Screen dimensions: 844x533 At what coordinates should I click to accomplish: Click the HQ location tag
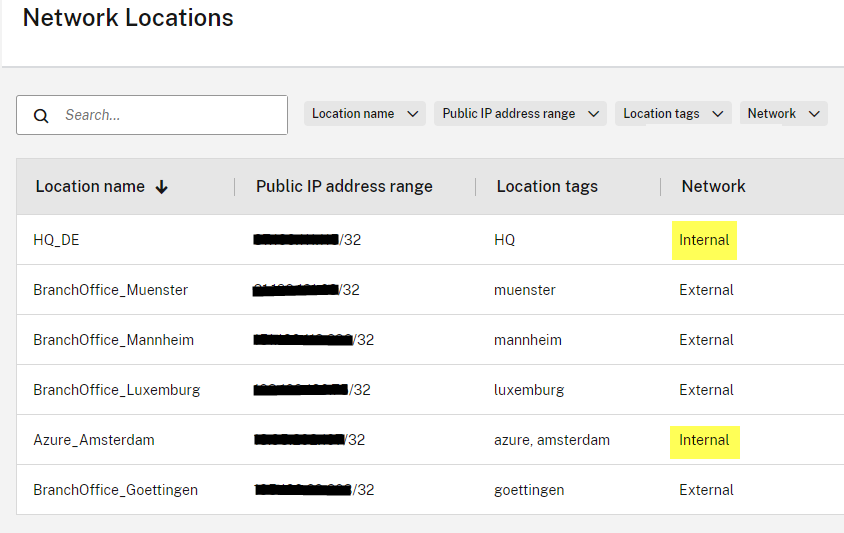pos(504,240)
